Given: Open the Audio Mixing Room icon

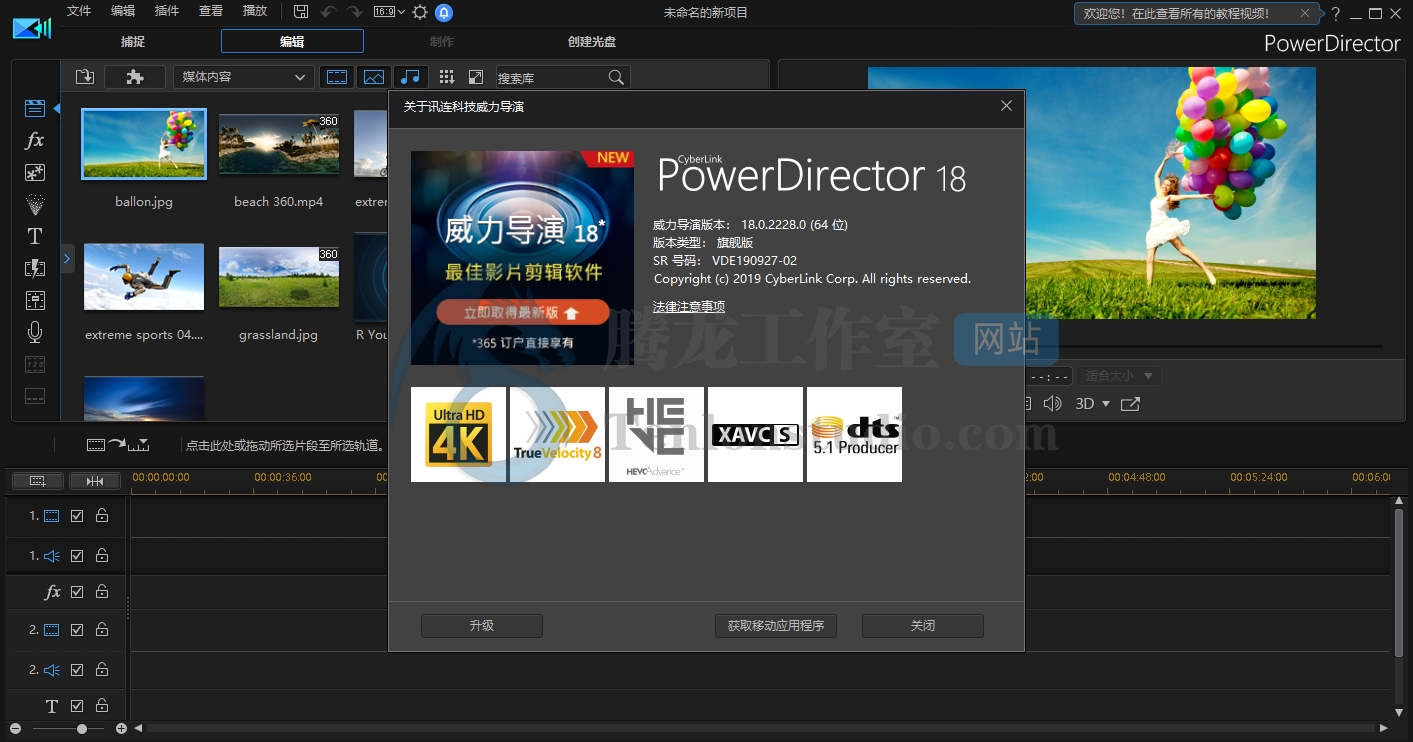Looking at the screenshot, I should click(35, 300).
